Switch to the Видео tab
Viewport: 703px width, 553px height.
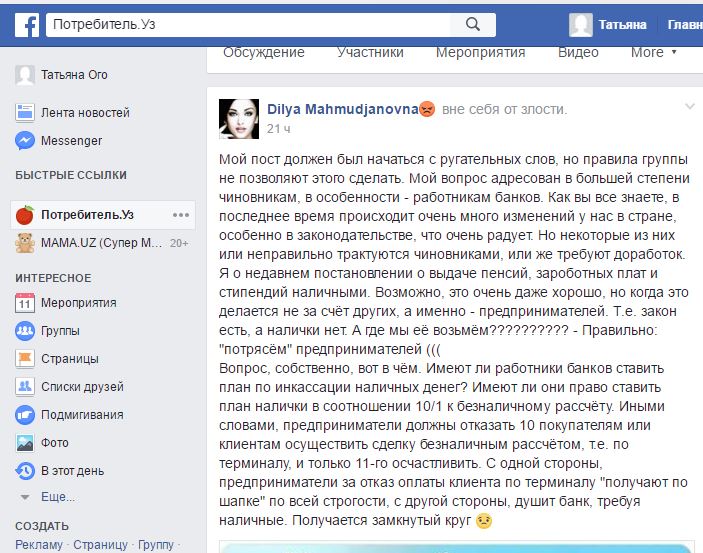(578, 52)
